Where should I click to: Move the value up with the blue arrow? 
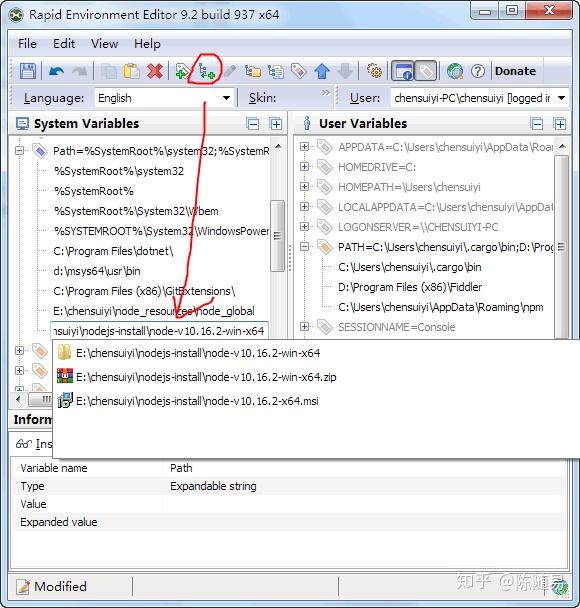click(x=322, y=71)
